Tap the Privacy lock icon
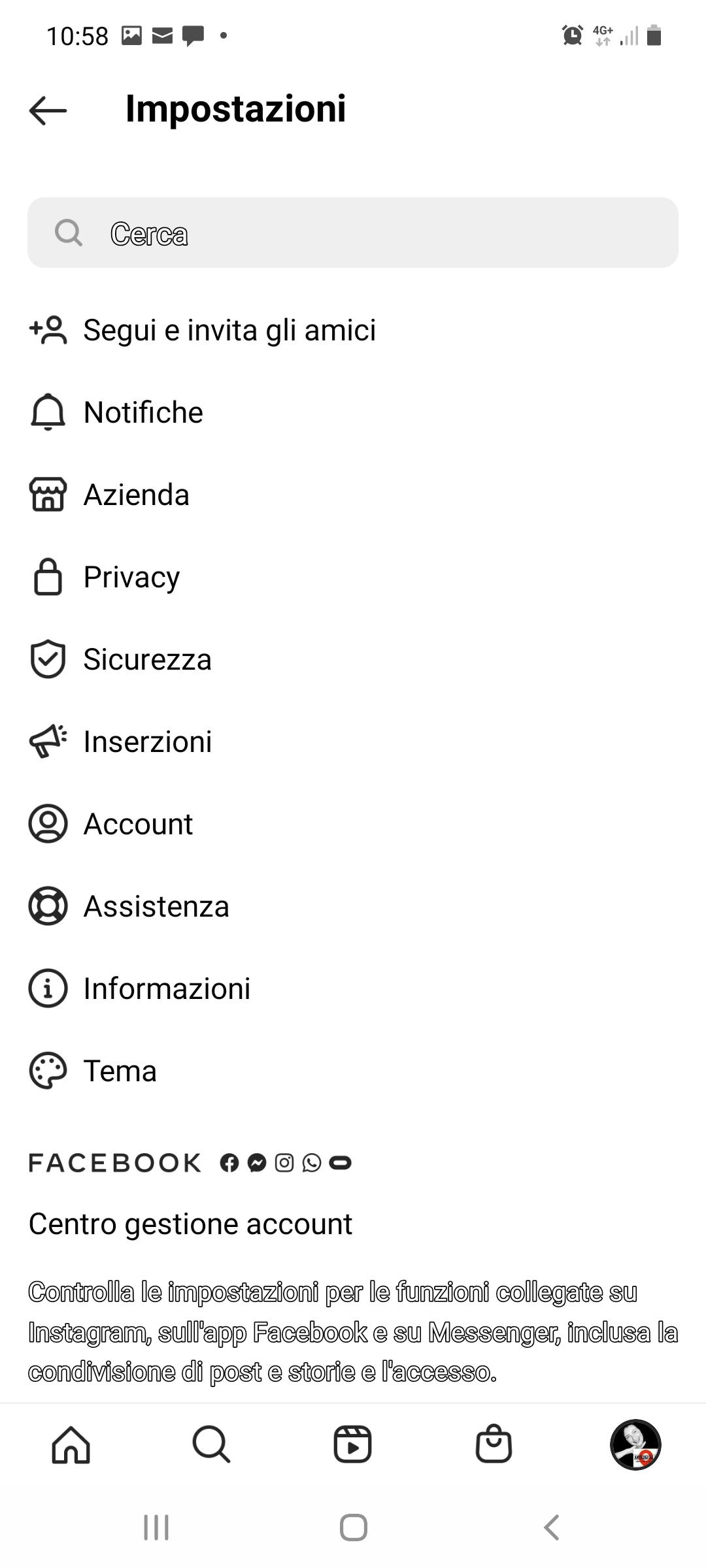 click(x=48, y=577)
